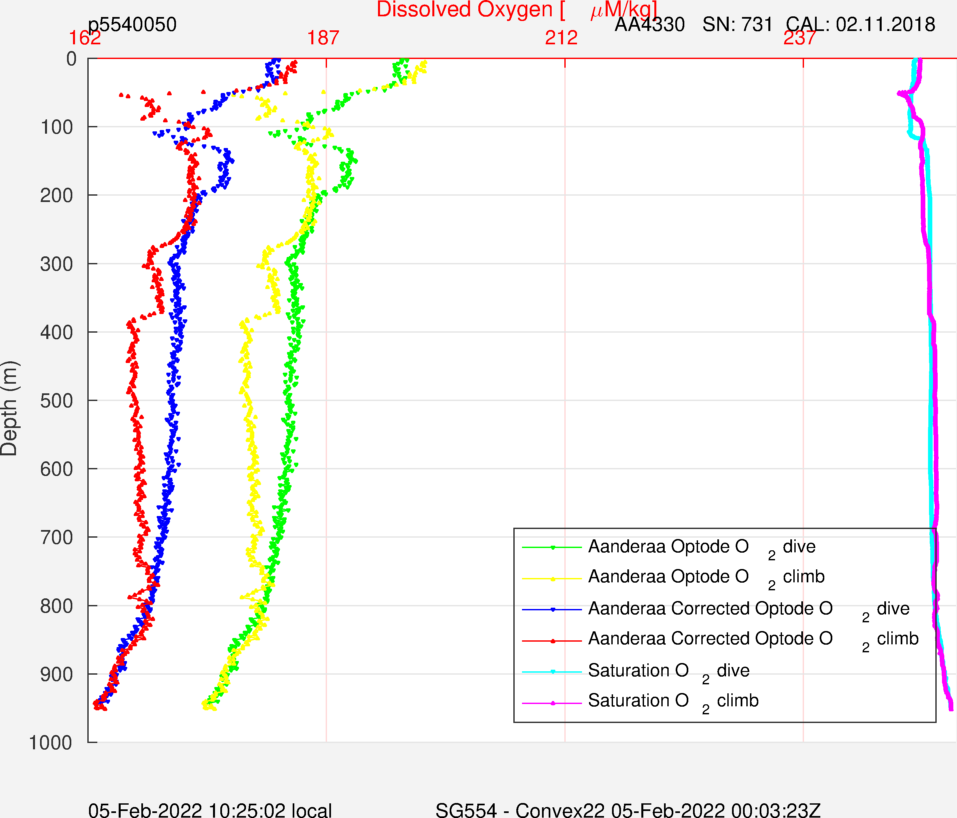Click the 'AA4330' sensor model text
This screenshot has width=957, height=818.
tap(649, 24)
